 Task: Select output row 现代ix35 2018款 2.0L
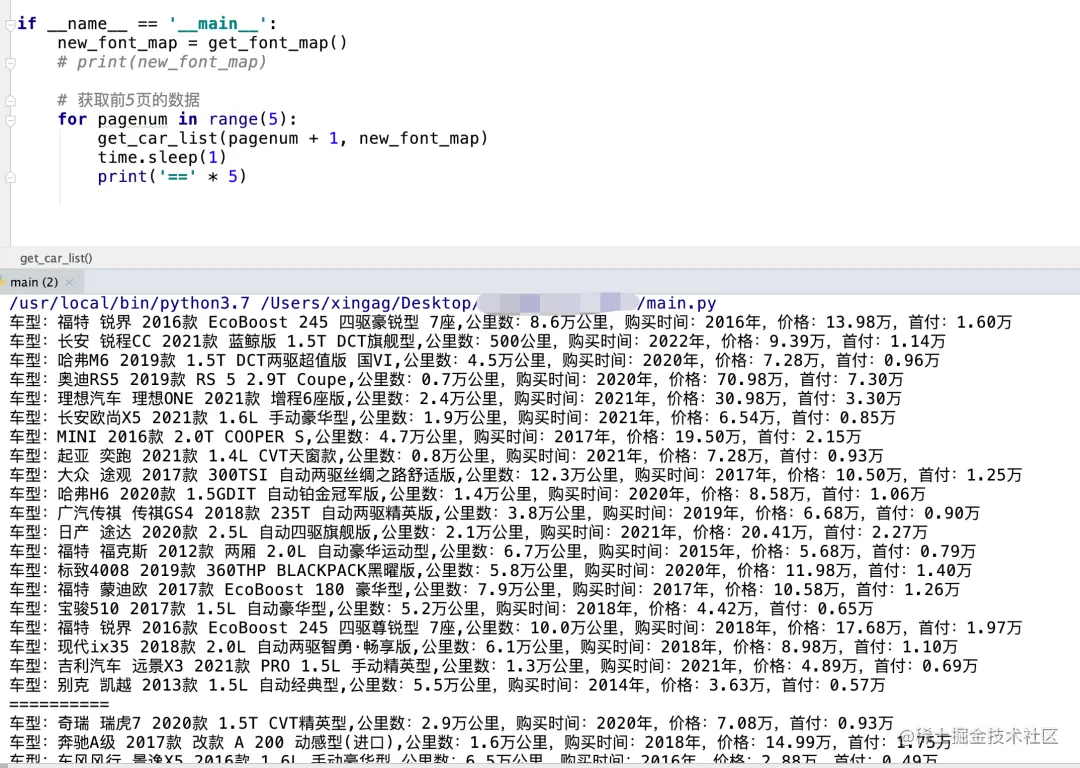click(483, 647)
